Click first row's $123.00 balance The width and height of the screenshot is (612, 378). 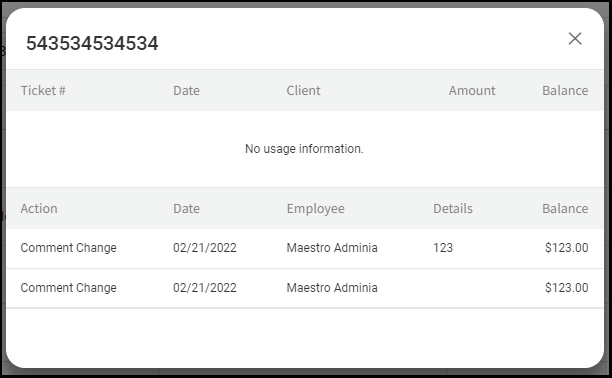(x=566, y=248)
